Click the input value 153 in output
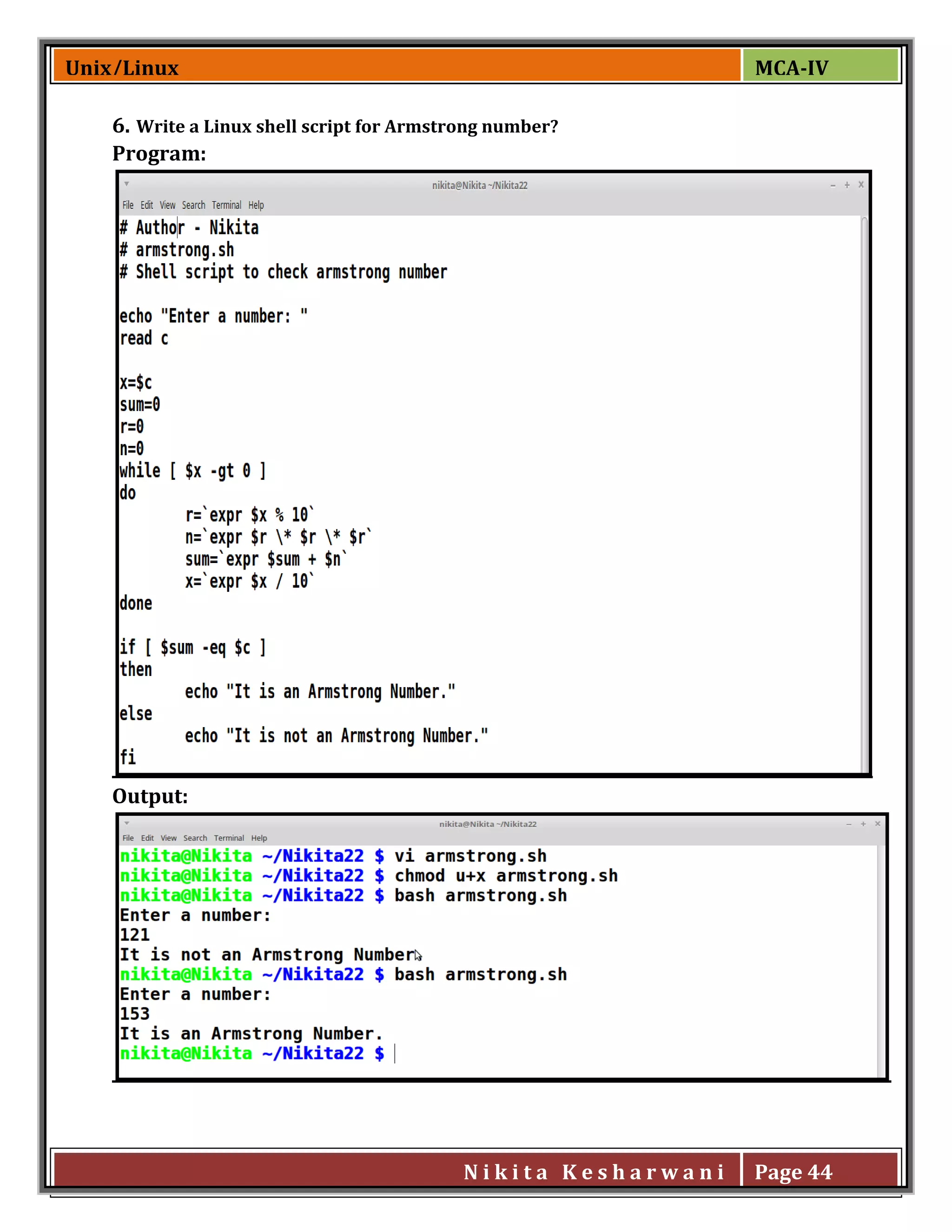 point(135,1013)
